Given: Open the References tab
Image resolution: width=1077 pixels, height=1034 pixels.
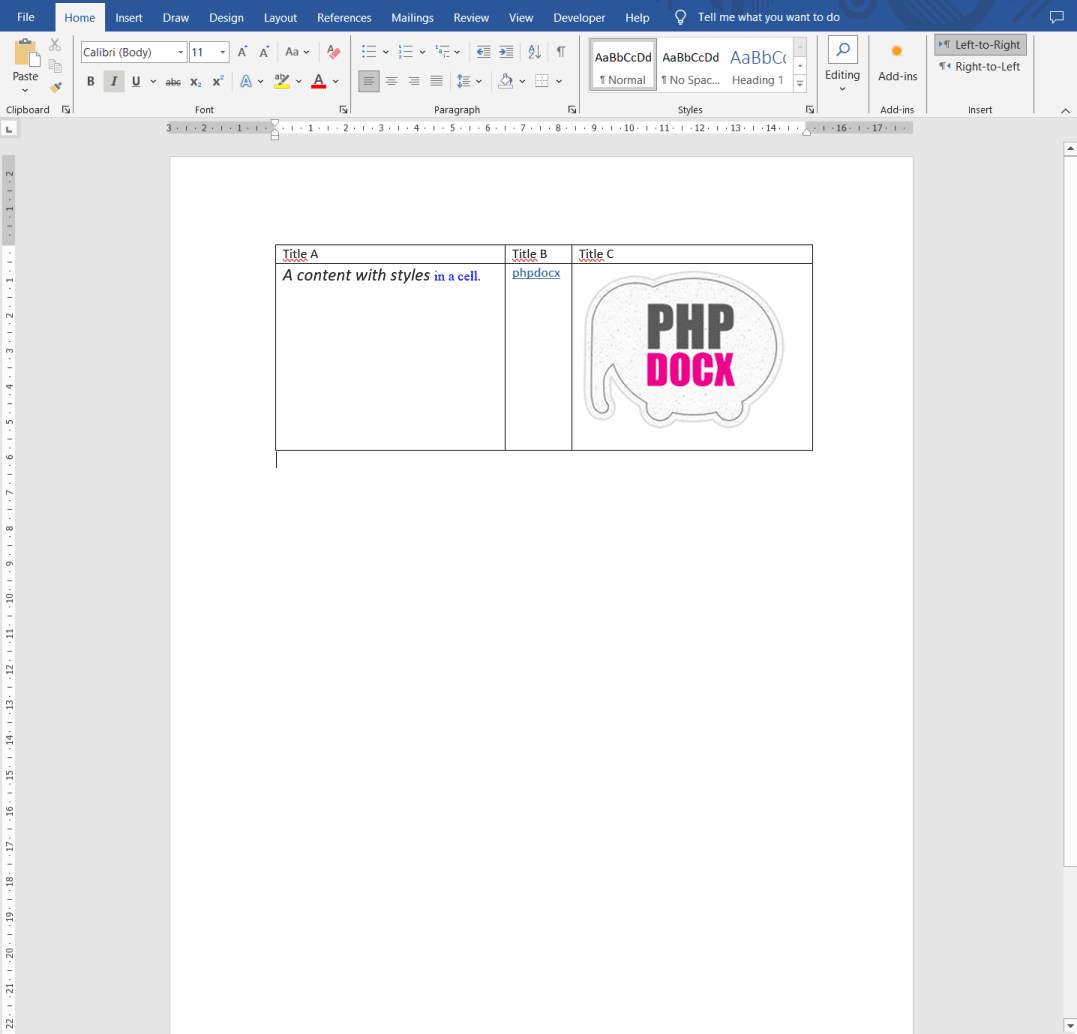Looking at the screenshot, I should coord(344,18).
